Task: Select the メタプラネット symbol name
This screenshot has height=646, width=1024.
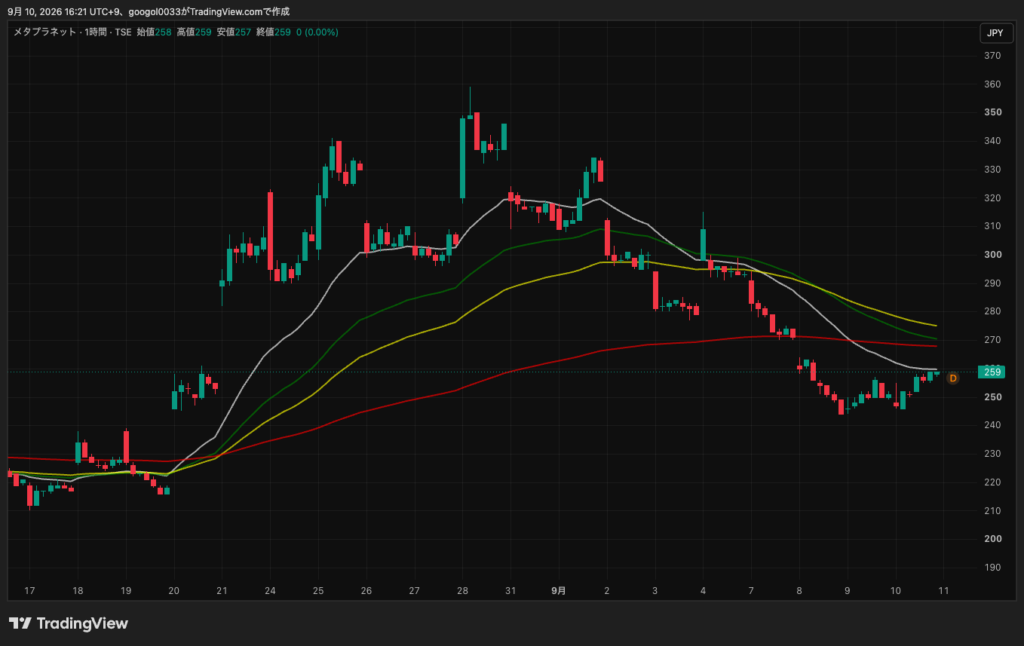Action: pyautogui.click(x=45, y=32)
